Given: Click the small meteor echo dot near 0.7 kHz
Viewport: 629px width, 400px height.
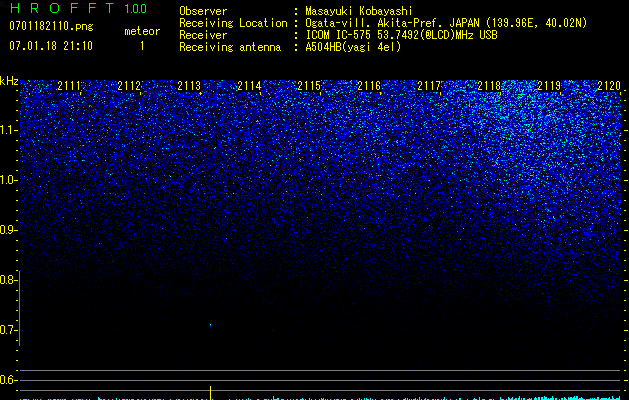Looking at the screenshot, I should pyautogui.click(x=211, y=325).
